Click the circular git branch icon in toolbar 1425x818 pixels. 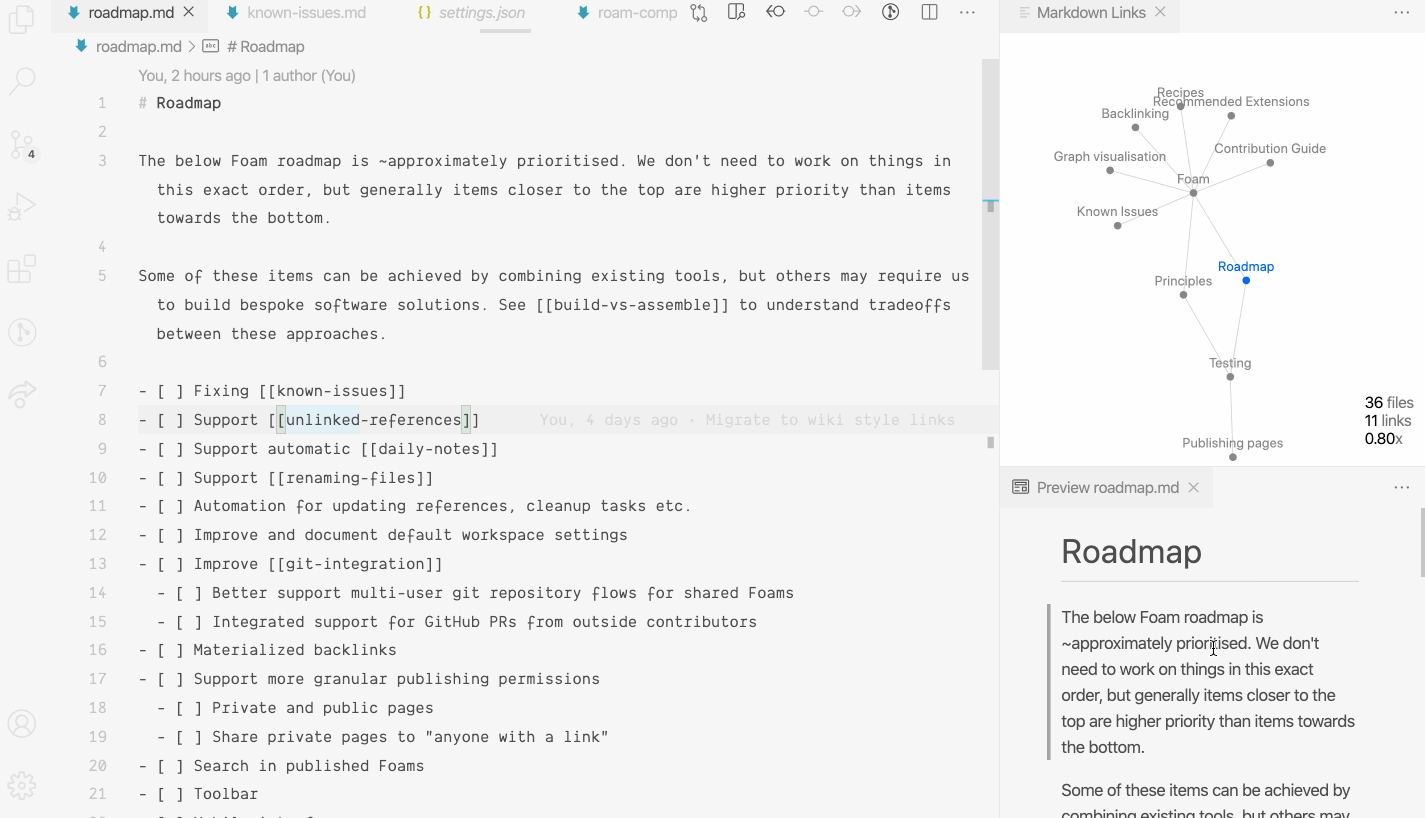tap(890, 13)
